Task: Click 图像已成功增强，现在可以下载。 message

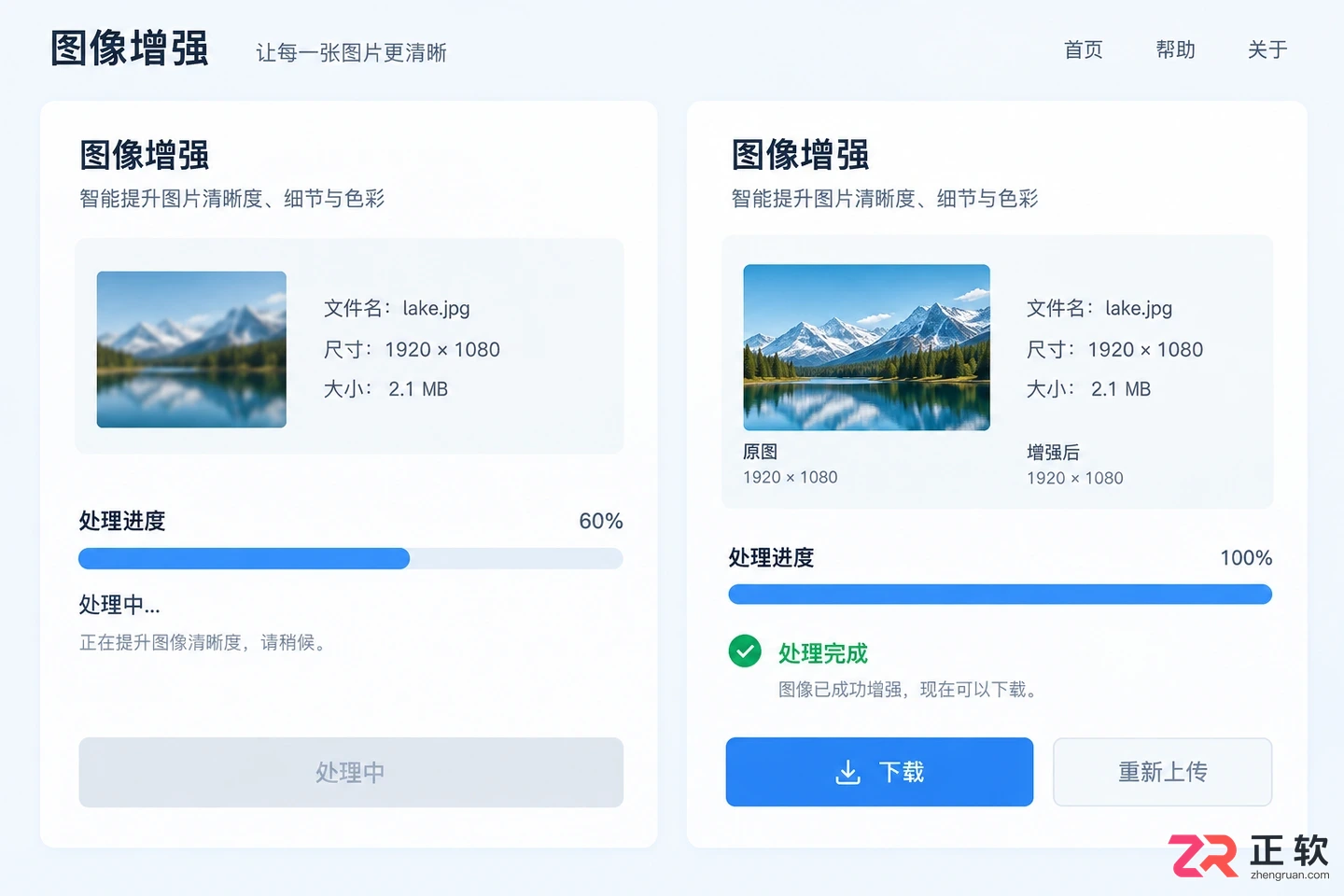Action: point(908,689)
